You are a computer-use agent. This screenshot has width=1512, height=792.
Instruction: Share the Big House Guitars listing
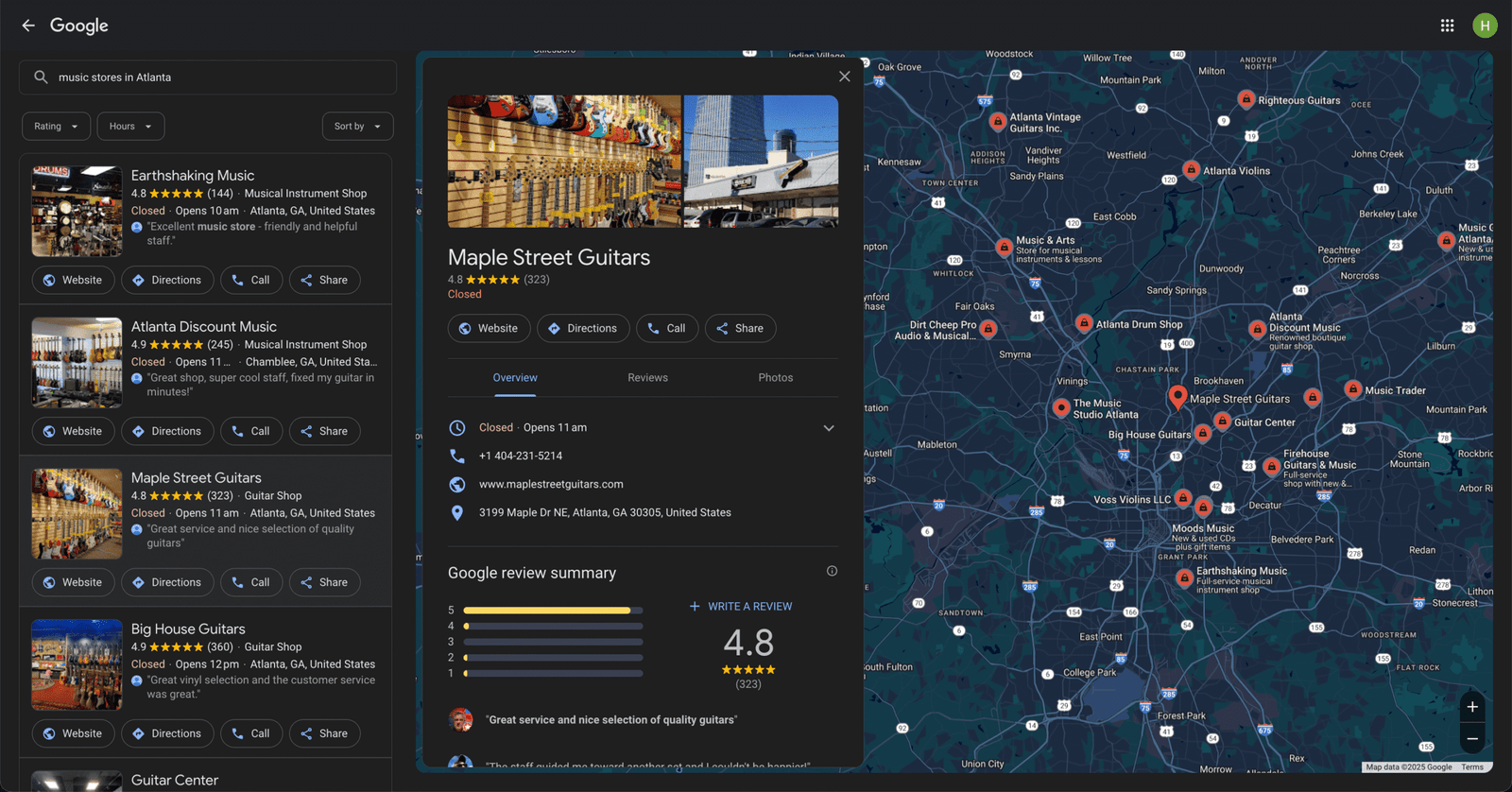324,733
